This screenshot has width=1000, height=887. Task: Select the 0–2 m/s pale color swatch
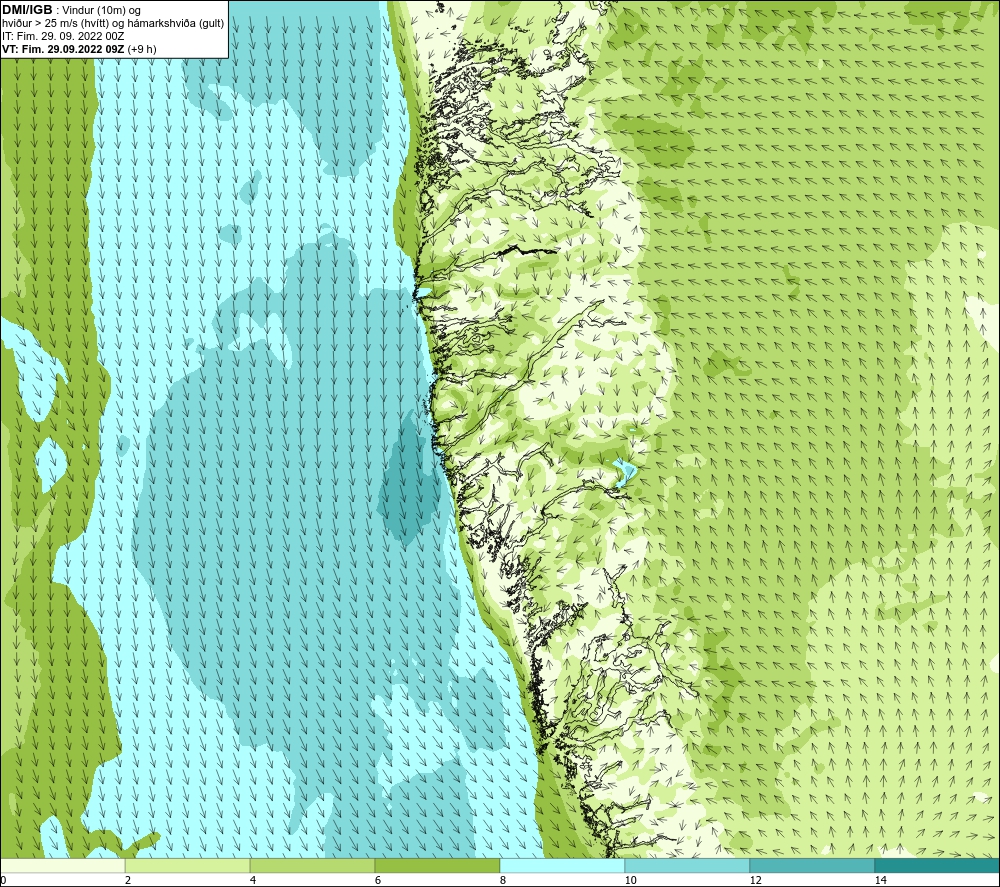(x=62, y=865)
